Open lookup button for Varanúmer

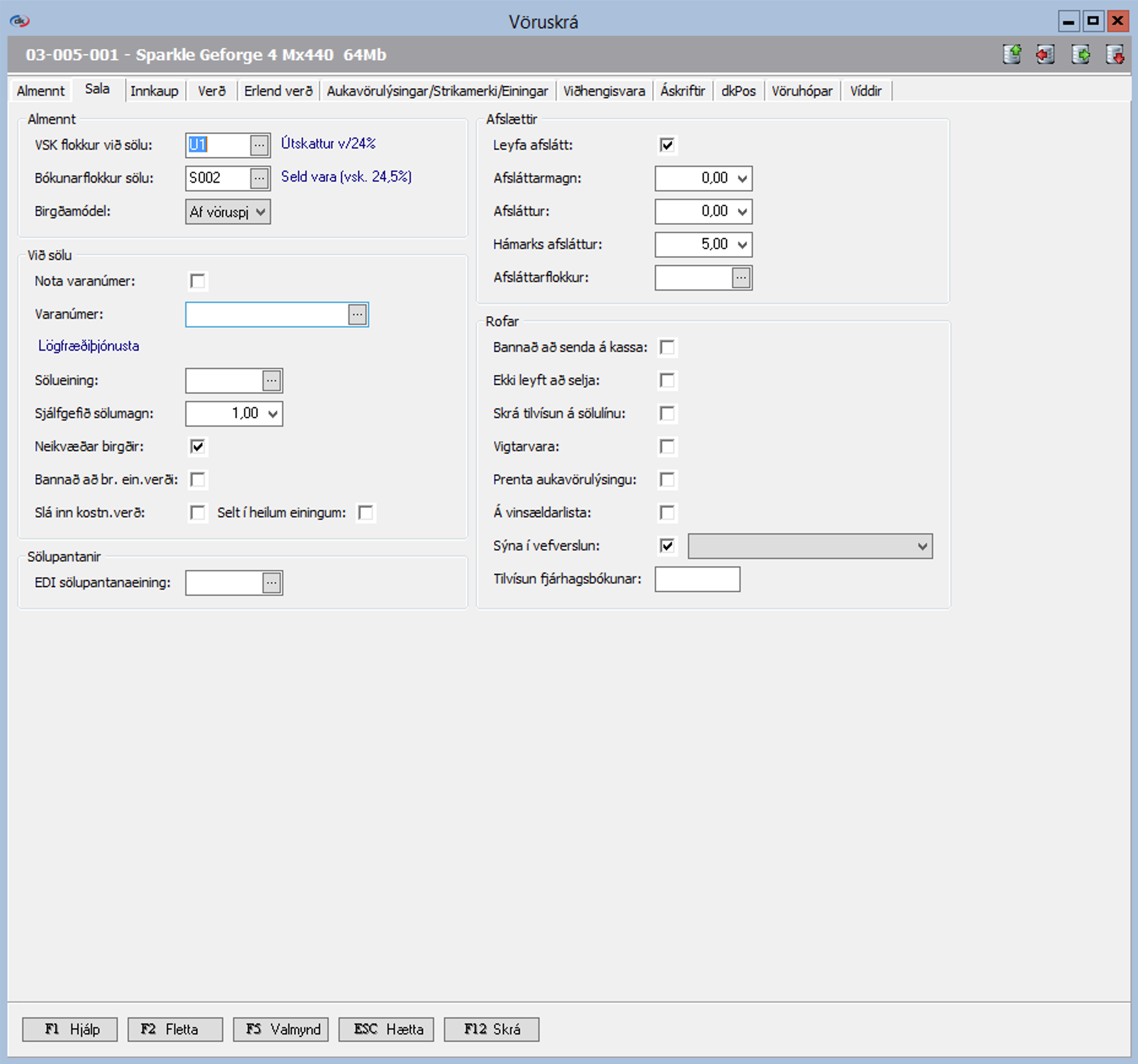click(357, 314)
